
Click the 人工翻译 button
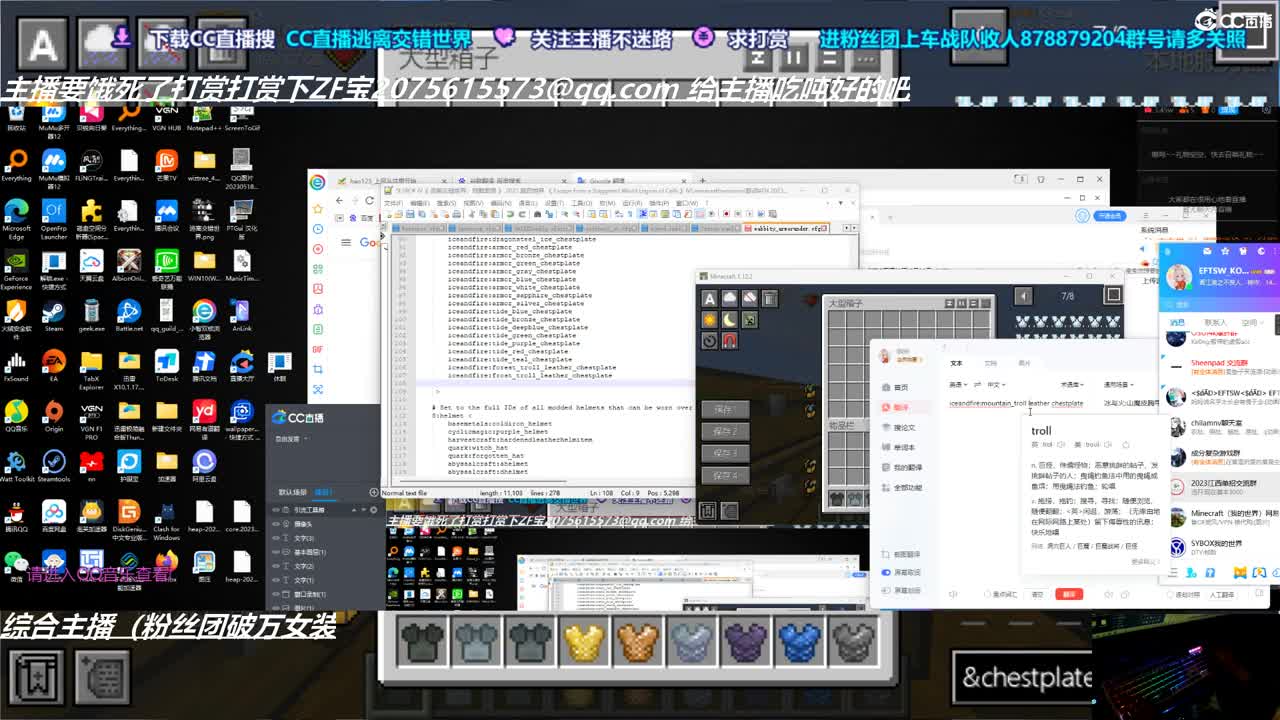tap(1222, 594)
